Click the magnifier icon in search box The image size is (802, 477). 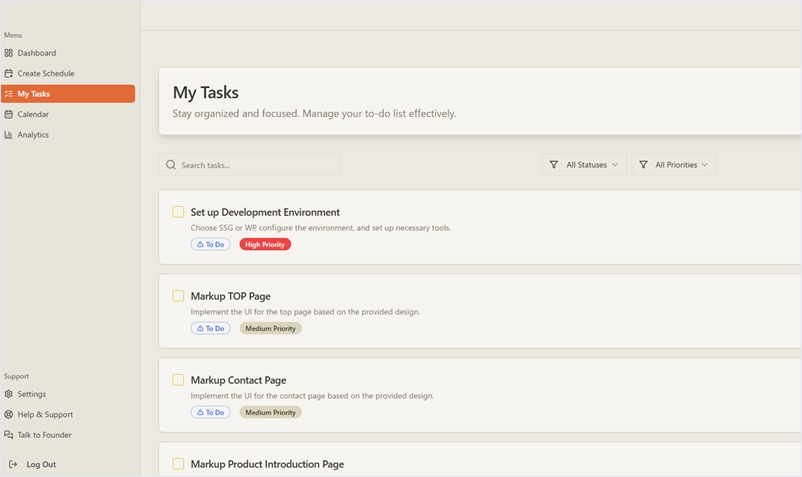click(x=171, y=165)
